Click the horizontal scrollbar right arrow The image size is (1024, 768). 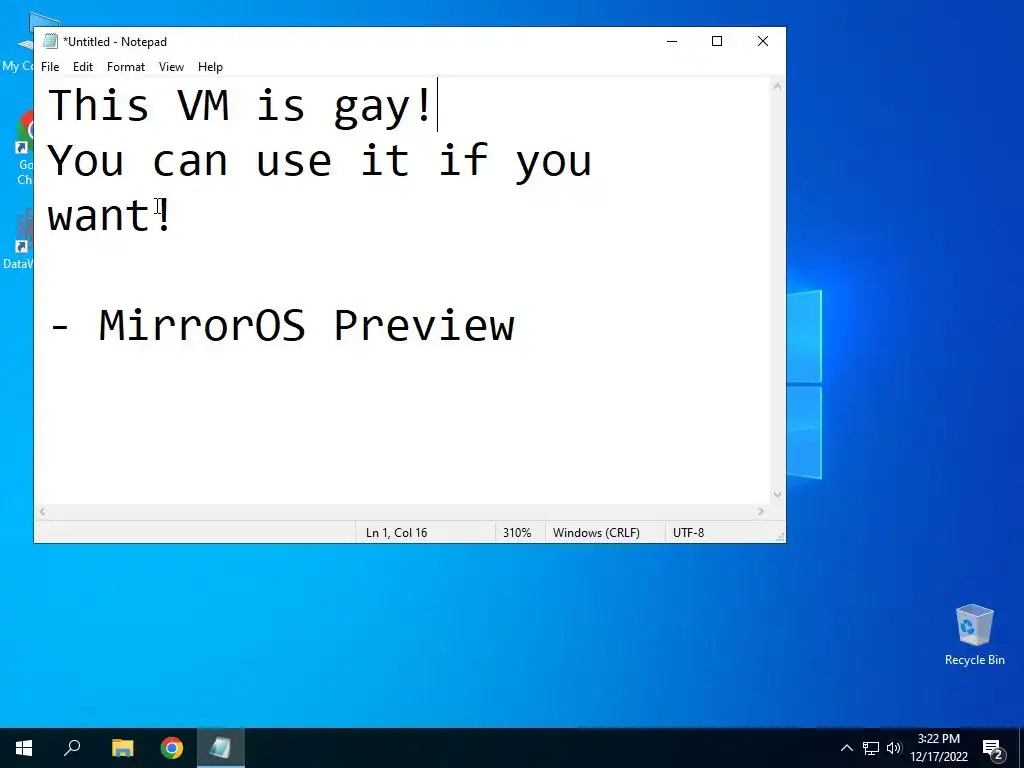[761, 512]
